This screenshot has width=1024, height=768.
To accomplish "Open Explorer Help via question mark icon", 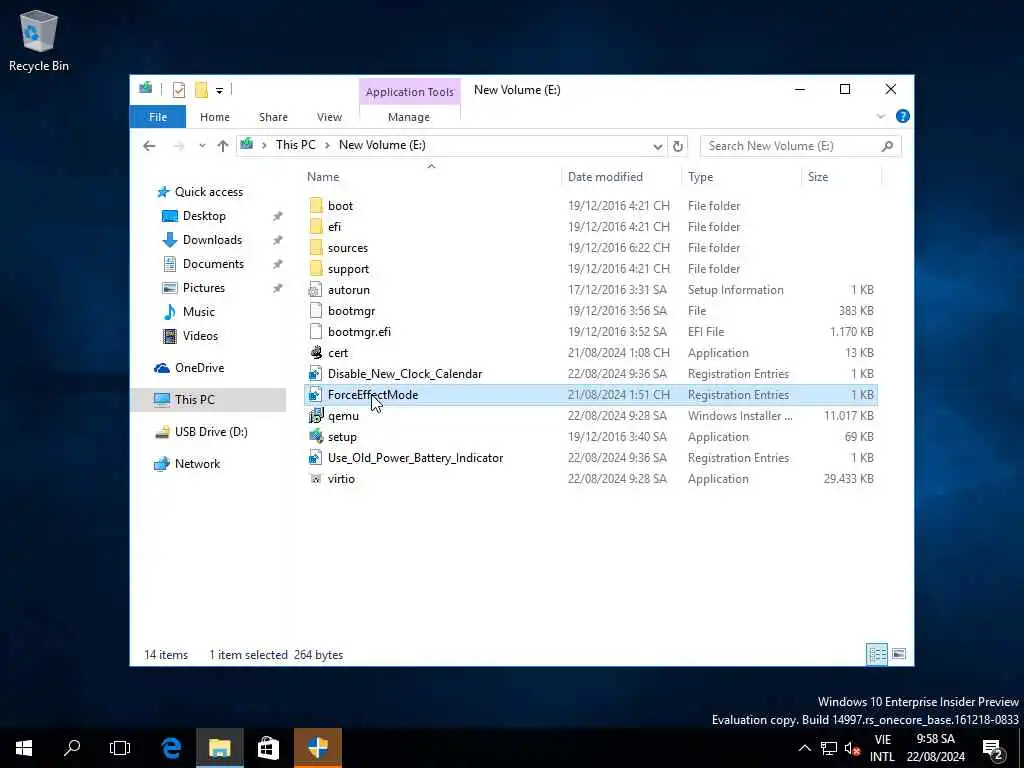I will coord(903,116).
